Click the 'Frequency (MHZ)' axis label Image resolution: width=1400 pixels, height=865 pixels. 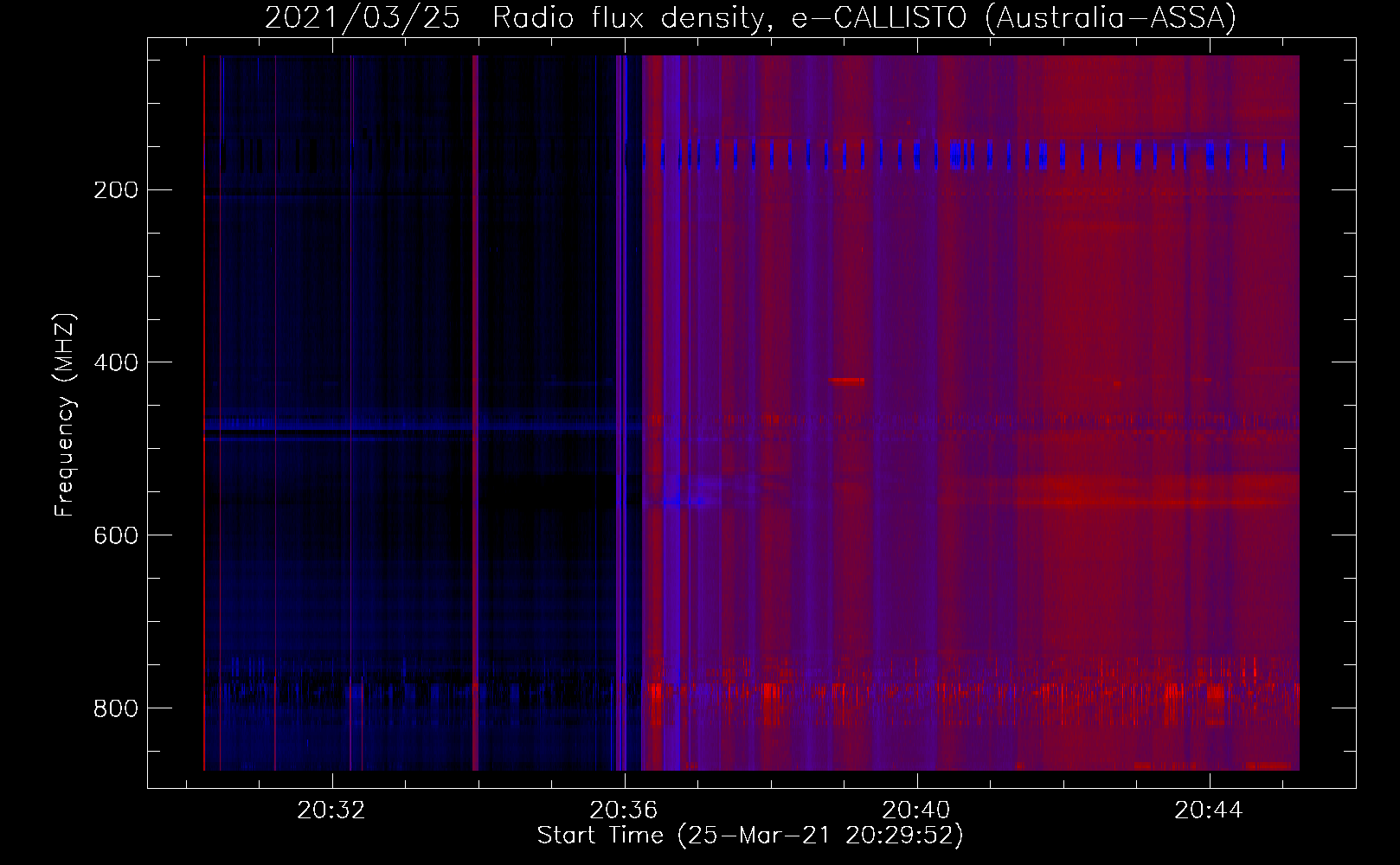coord(65,415)
